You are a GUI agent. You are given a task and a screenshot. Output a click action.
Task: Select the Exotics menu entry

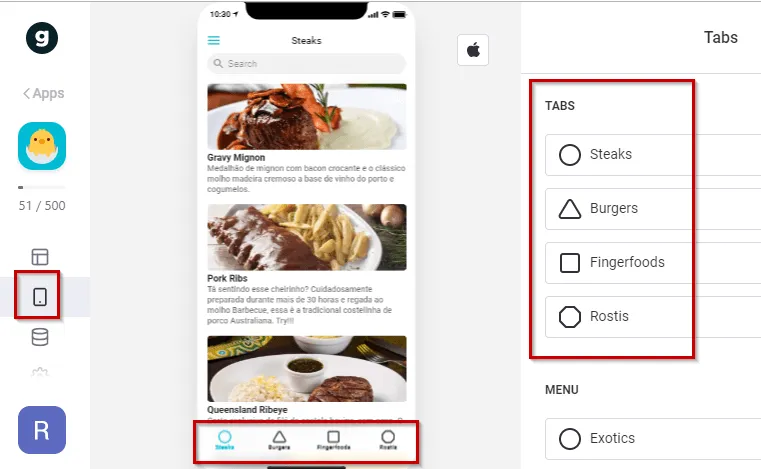pyautogui.click(x=653, y=438)
